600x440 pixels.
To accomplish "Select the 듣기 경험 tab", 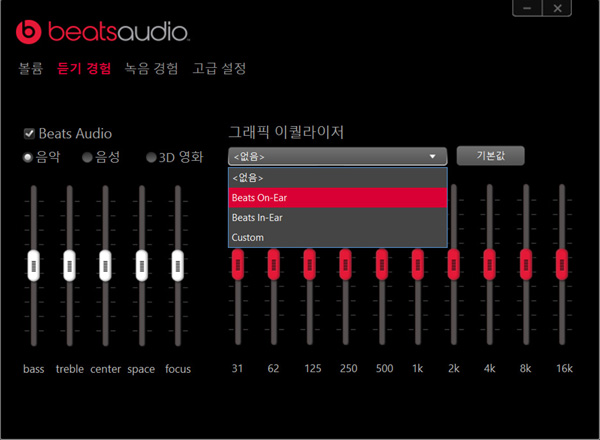I will [84, 68].
